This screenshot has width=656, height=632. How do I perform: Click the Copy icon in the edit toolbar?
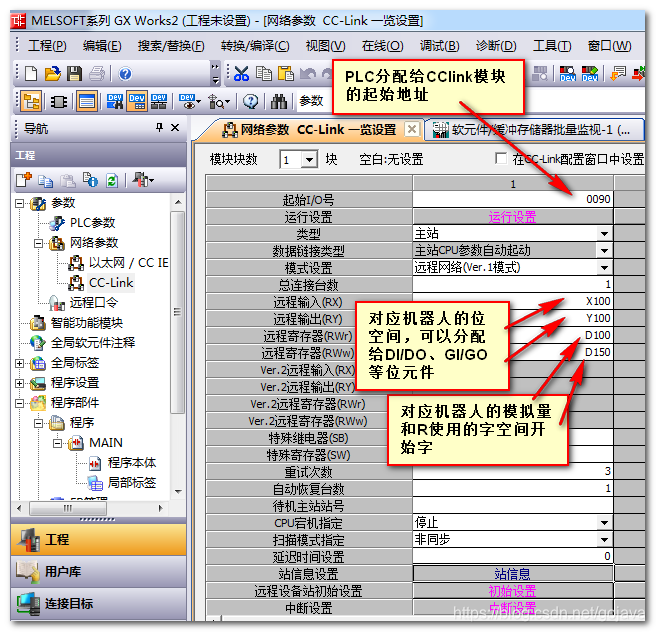tap(264, 74)
